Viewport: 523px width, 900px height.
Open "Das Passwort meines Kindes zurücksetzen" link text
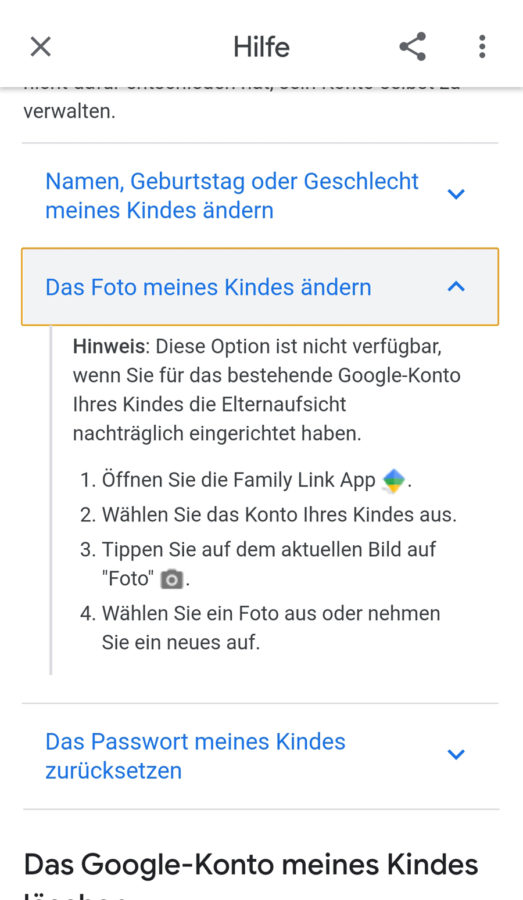coord(195,756)
